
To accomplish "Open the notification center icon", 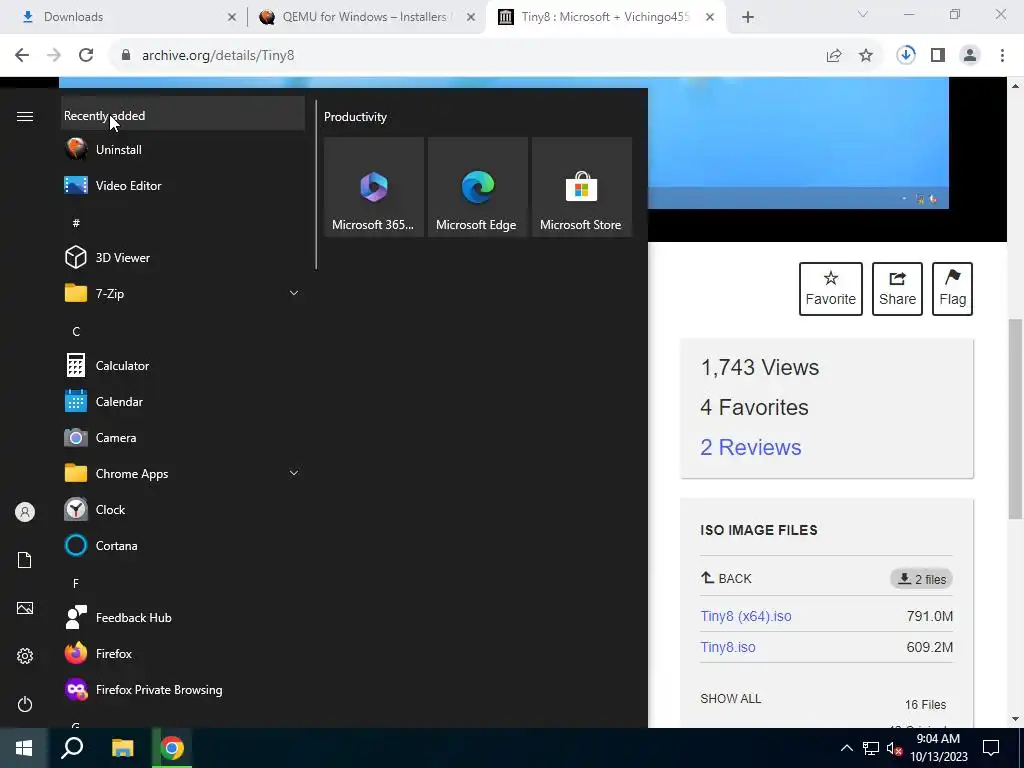I will (991, 748).
